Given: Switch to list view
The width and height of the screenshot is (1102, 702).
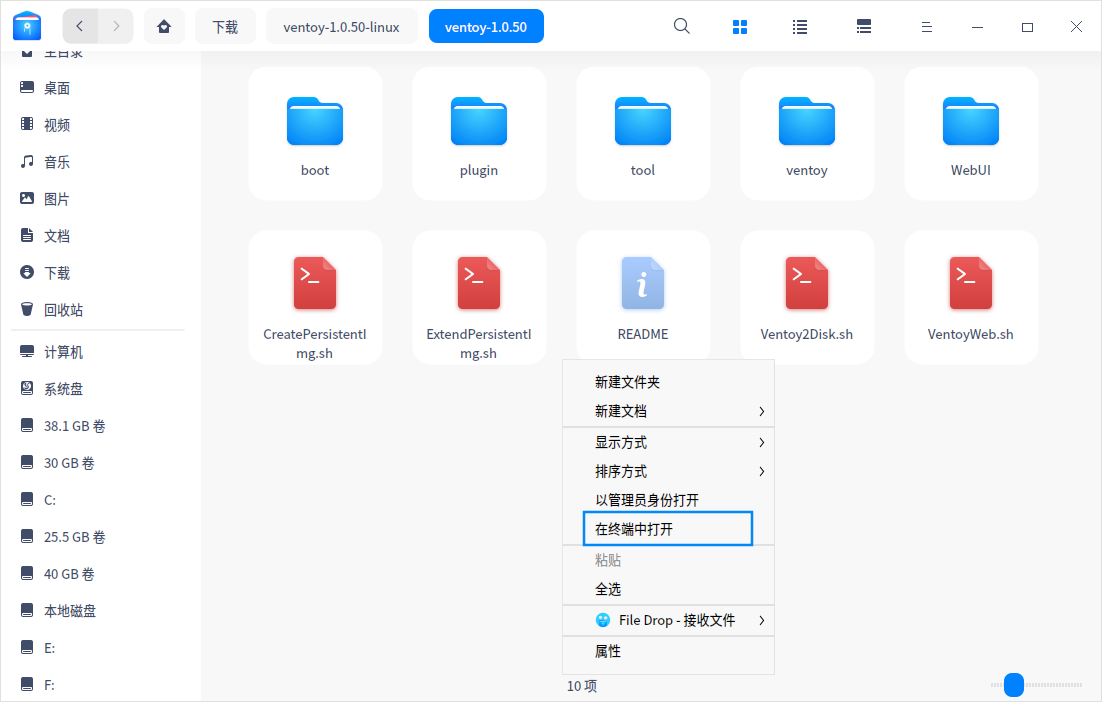Looking at the screenshot, I should 800,27.
